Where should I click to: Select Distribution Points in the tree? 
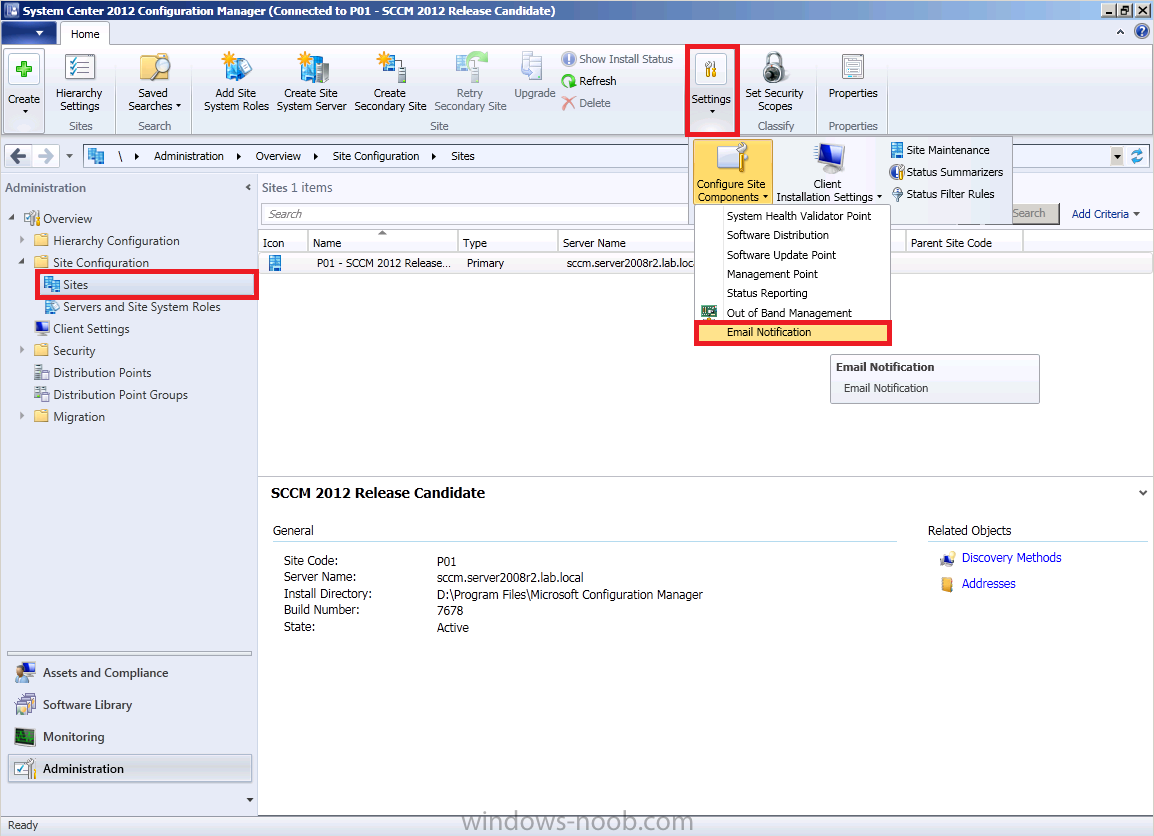pyautogui.click(x=102, y=373)
